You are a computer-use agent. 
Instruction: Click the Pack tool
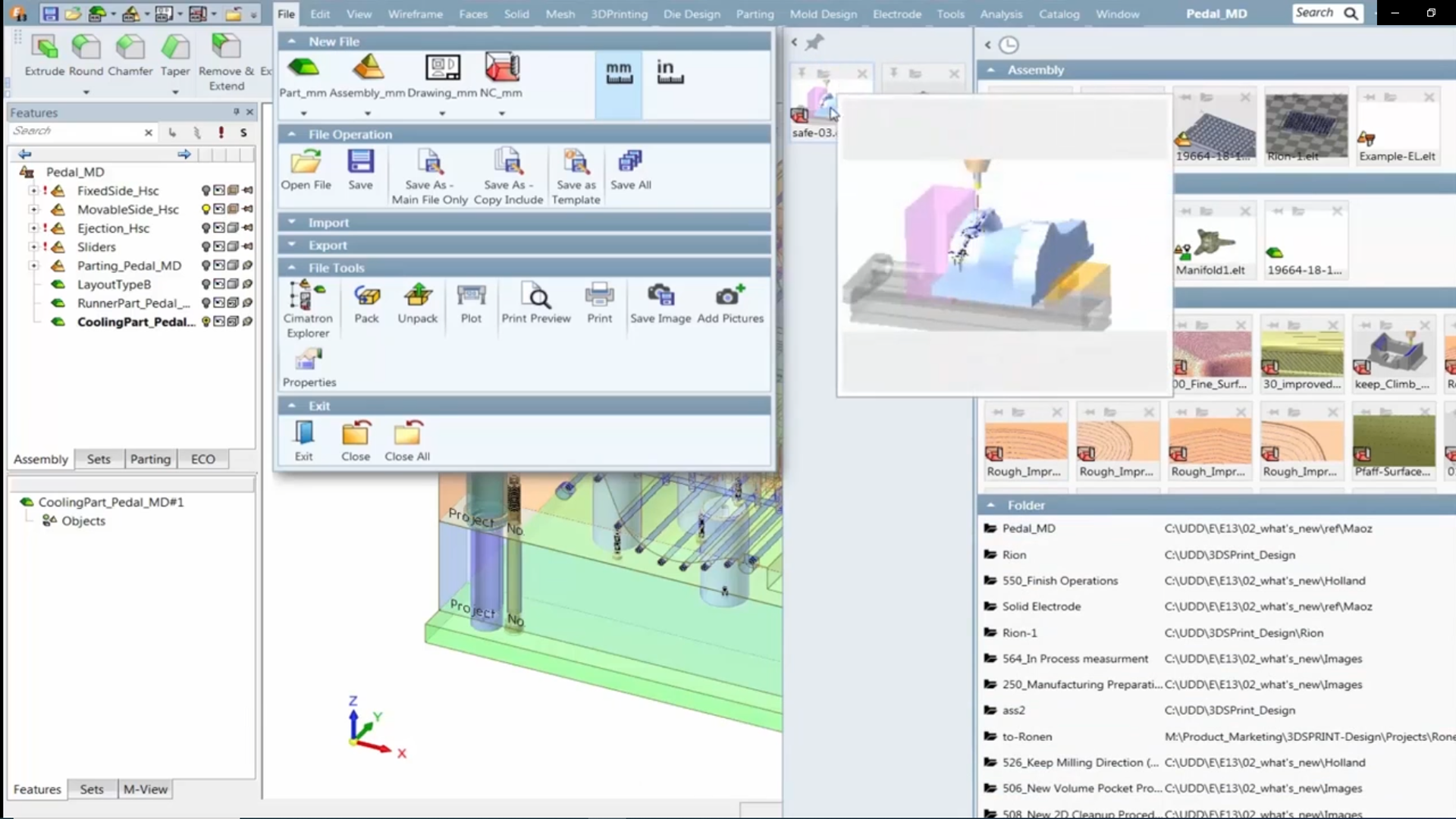click(366, 303)
